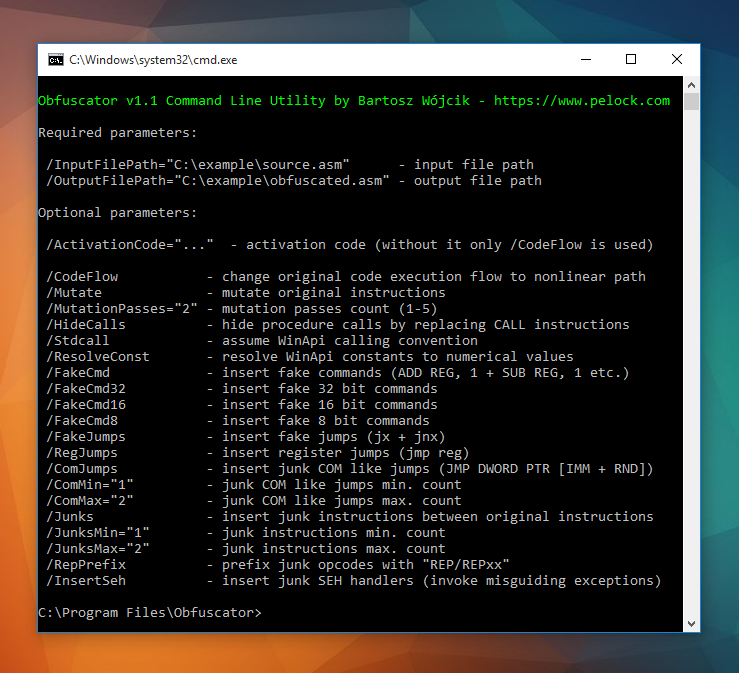
Task: Click the /OutputFilePath parameter line
Action: [294, 181]
